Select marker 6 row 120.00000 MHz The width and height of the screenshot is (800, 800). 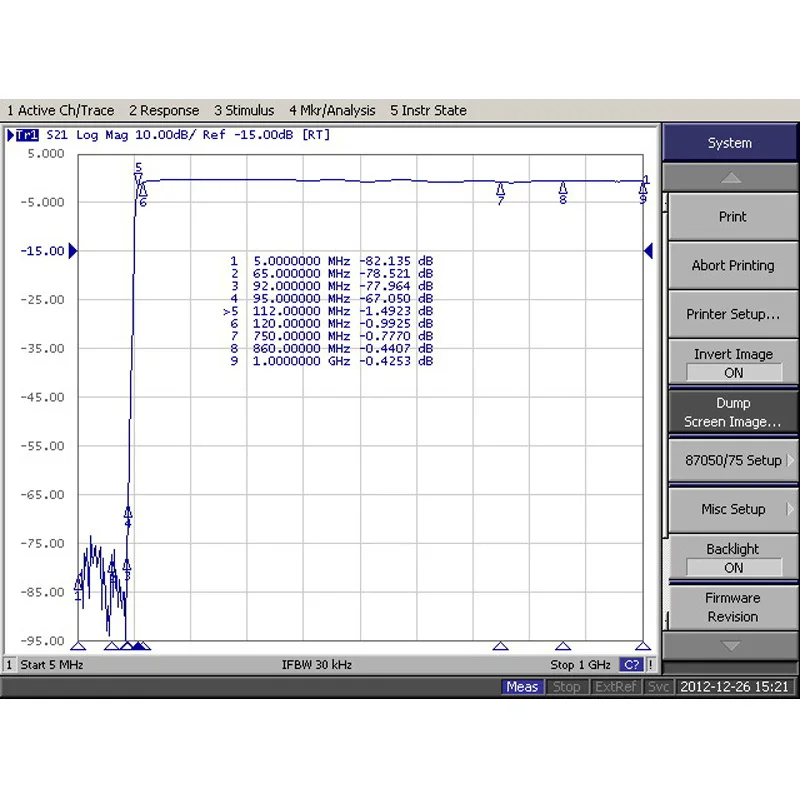point(331,323)
